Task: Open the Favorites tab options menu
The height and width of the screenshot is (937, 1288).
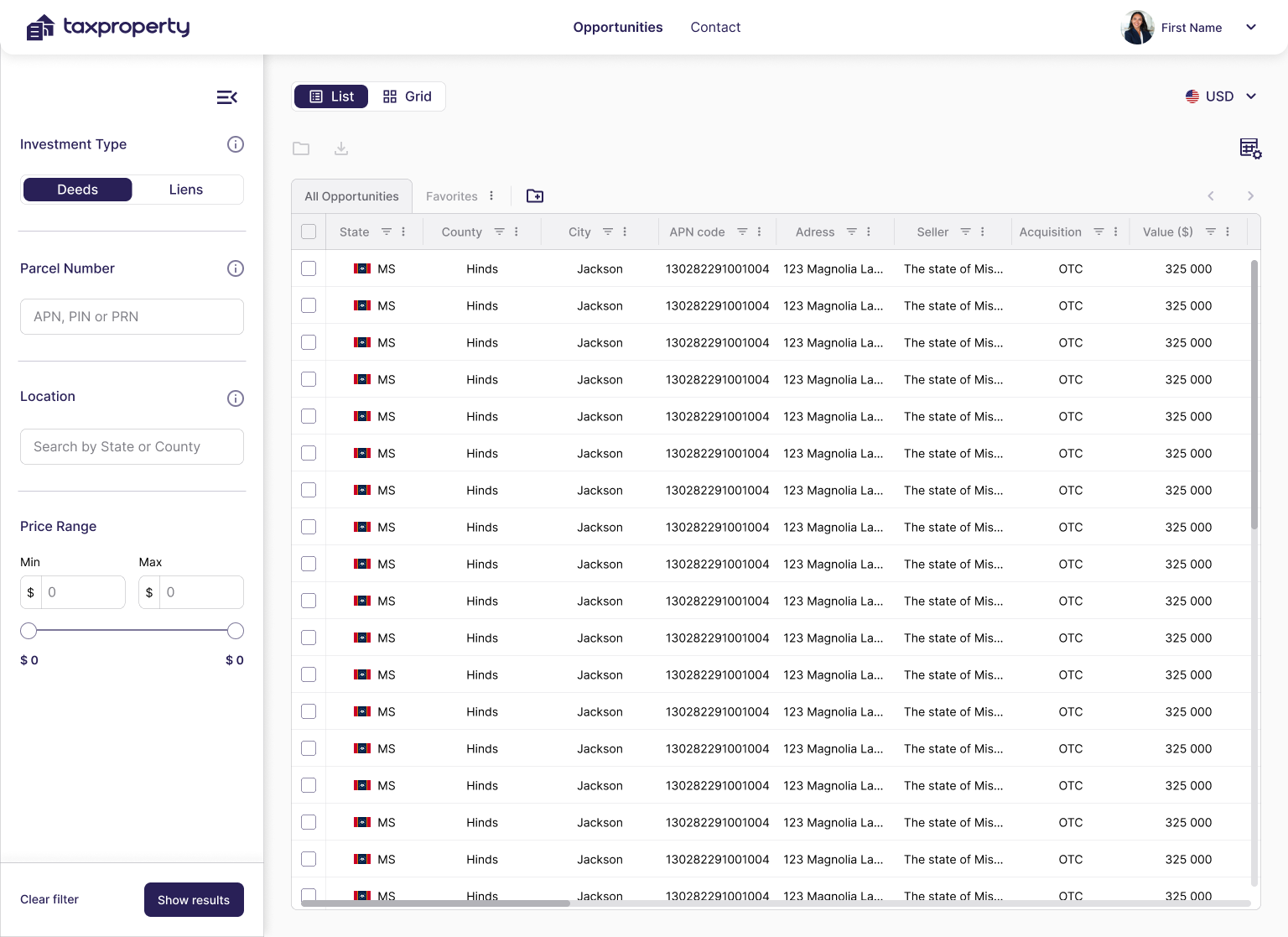Action: [491, 196]
